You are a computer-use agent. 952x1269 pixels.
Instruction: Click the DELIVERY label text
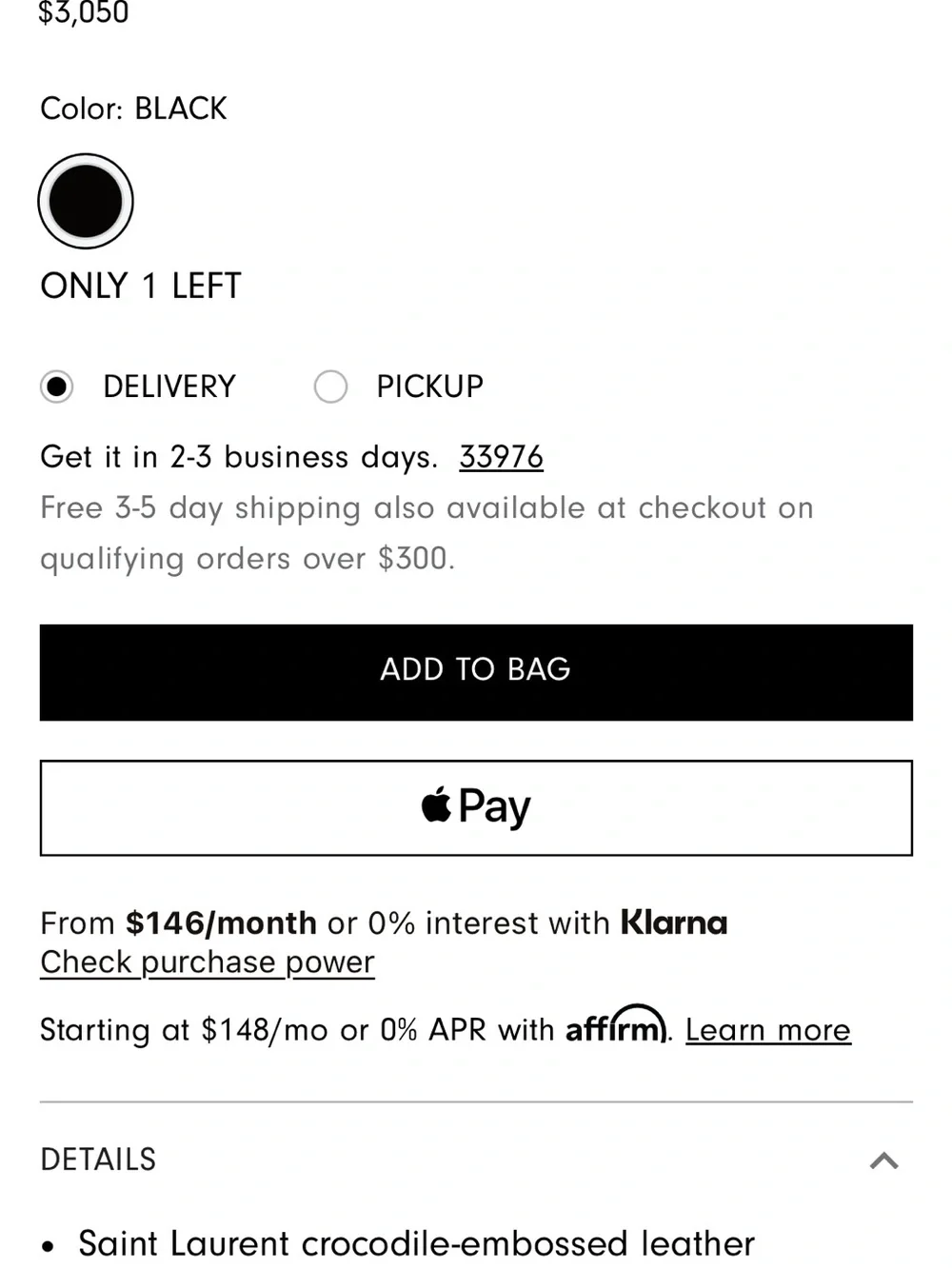(x=169, y=387)
